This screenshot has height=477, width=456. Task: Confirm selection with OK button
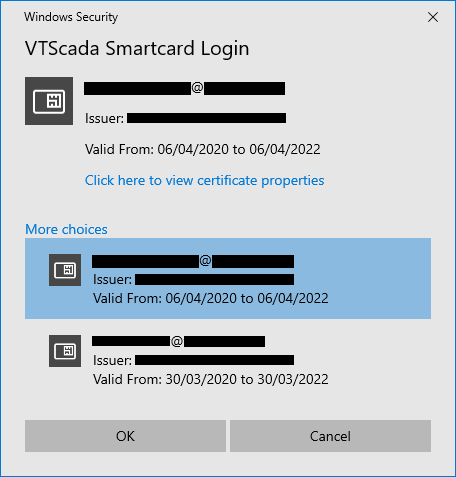click(x=125, y=436)
